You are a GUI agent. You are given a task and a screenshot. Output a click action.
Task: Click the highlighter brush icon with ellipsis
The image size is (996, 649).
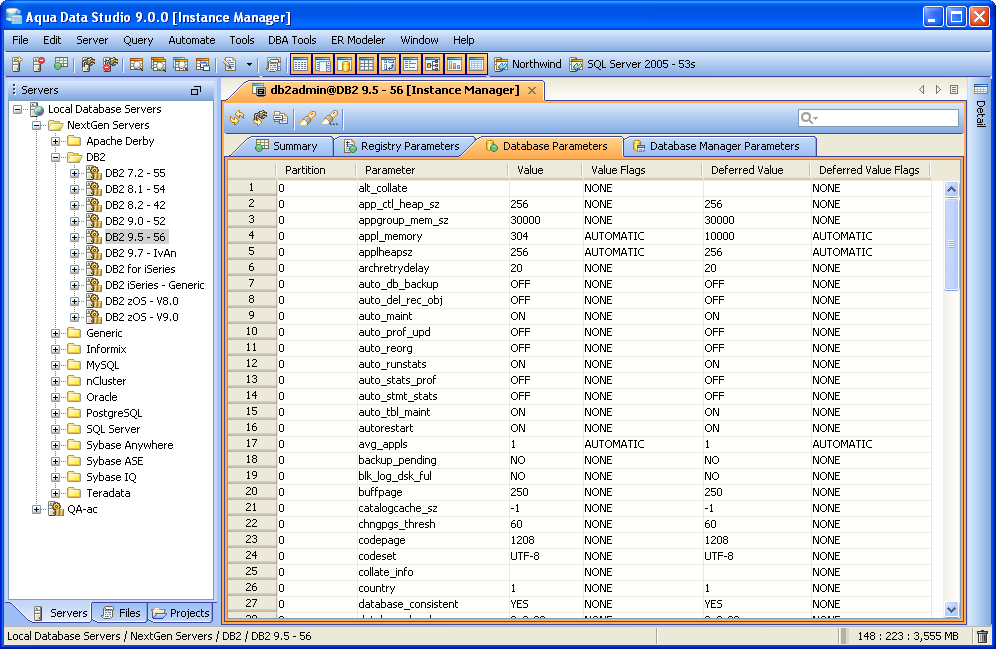tap(330, 117)
